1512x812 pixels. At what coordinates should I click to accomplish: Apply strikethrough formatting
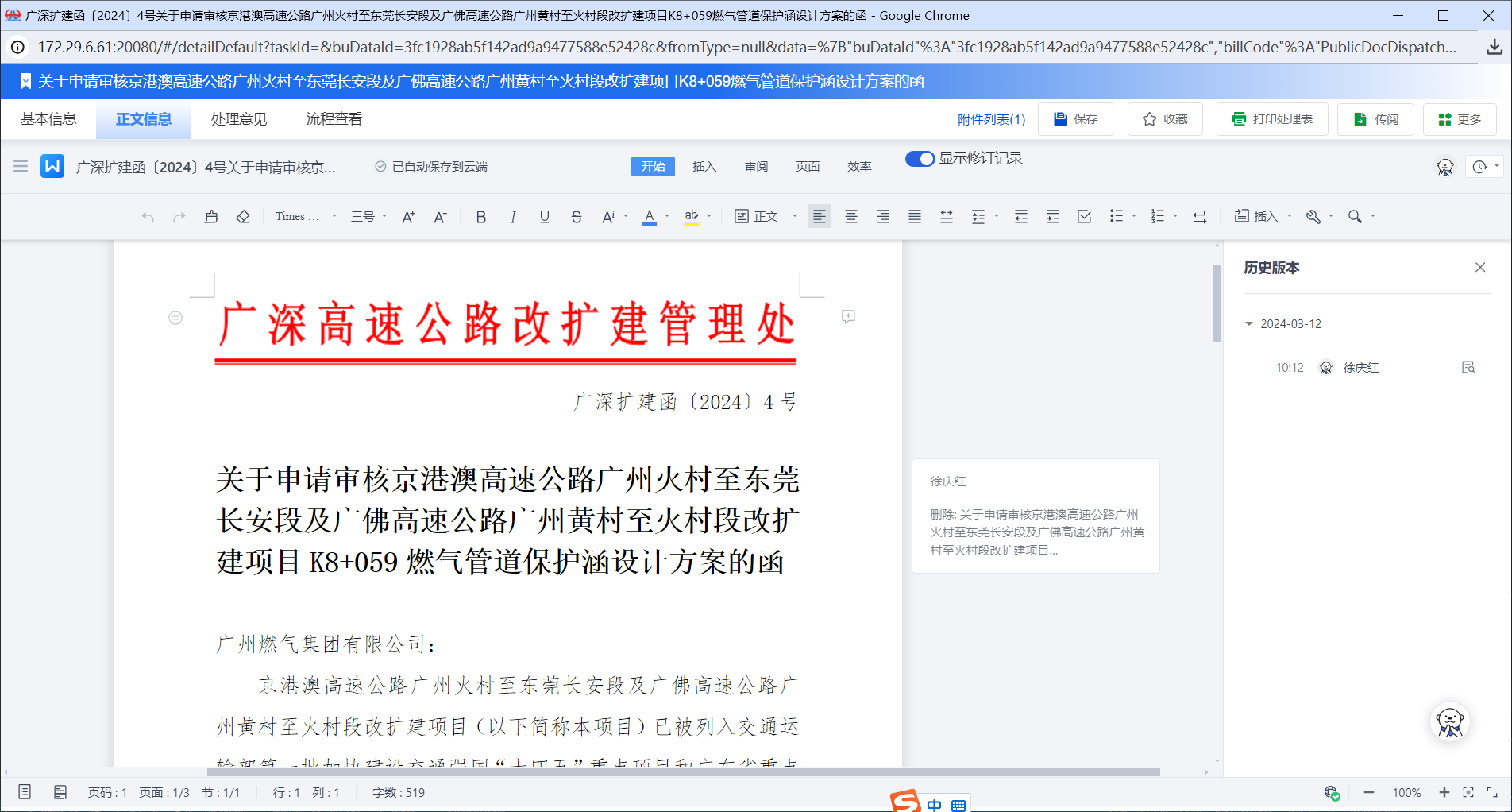click(x=577, y=217)
